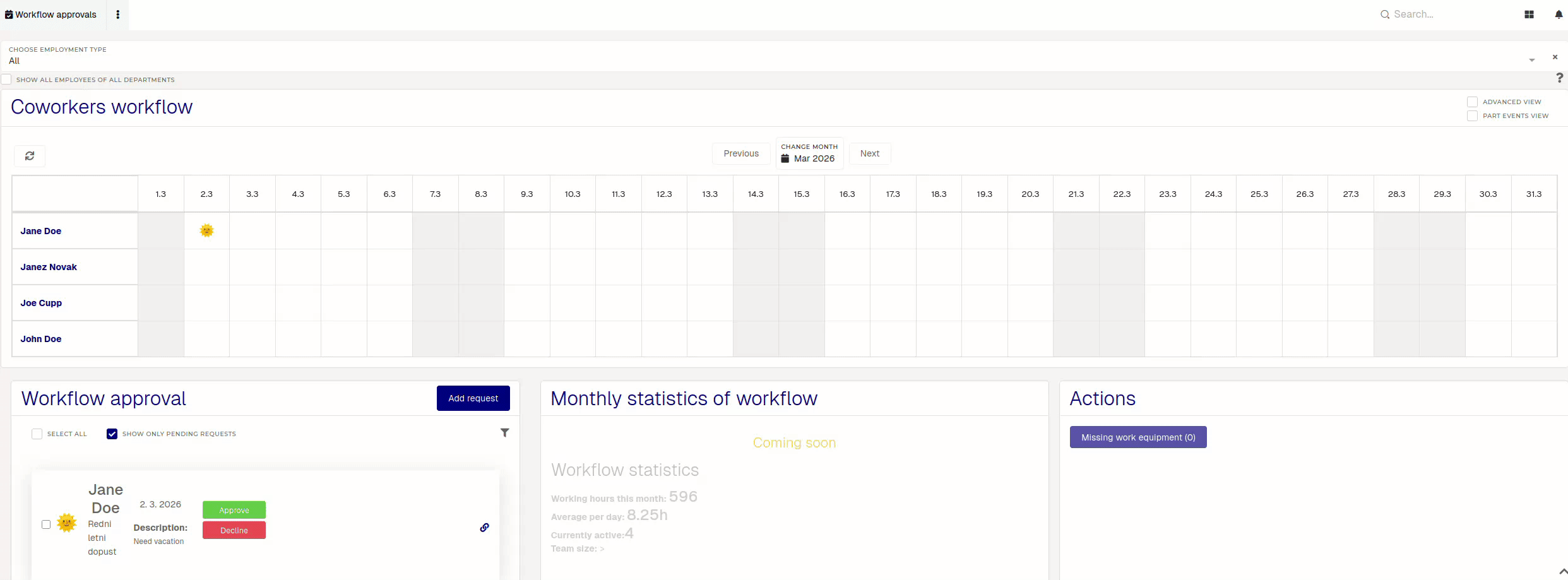Click the refresh icon above the calendar

30,156
